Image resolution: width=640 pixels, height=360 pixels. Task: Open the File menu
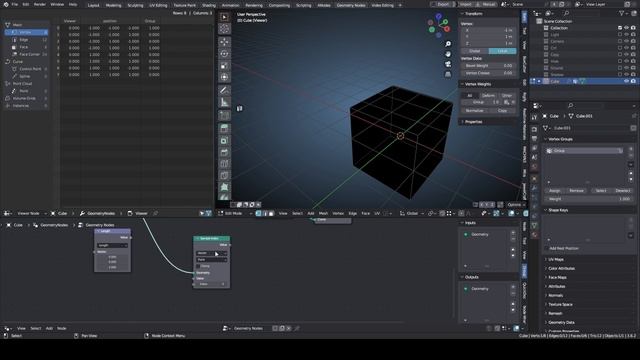click(x=15, y=4)
